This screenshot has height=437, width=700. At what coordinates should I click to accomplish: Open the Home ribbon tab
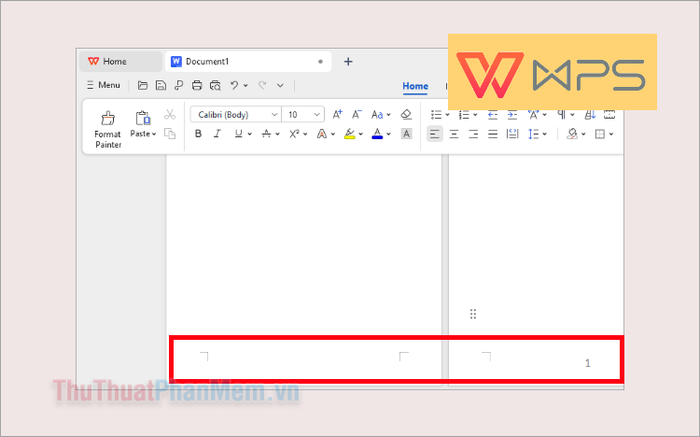(x=415, y=86)
